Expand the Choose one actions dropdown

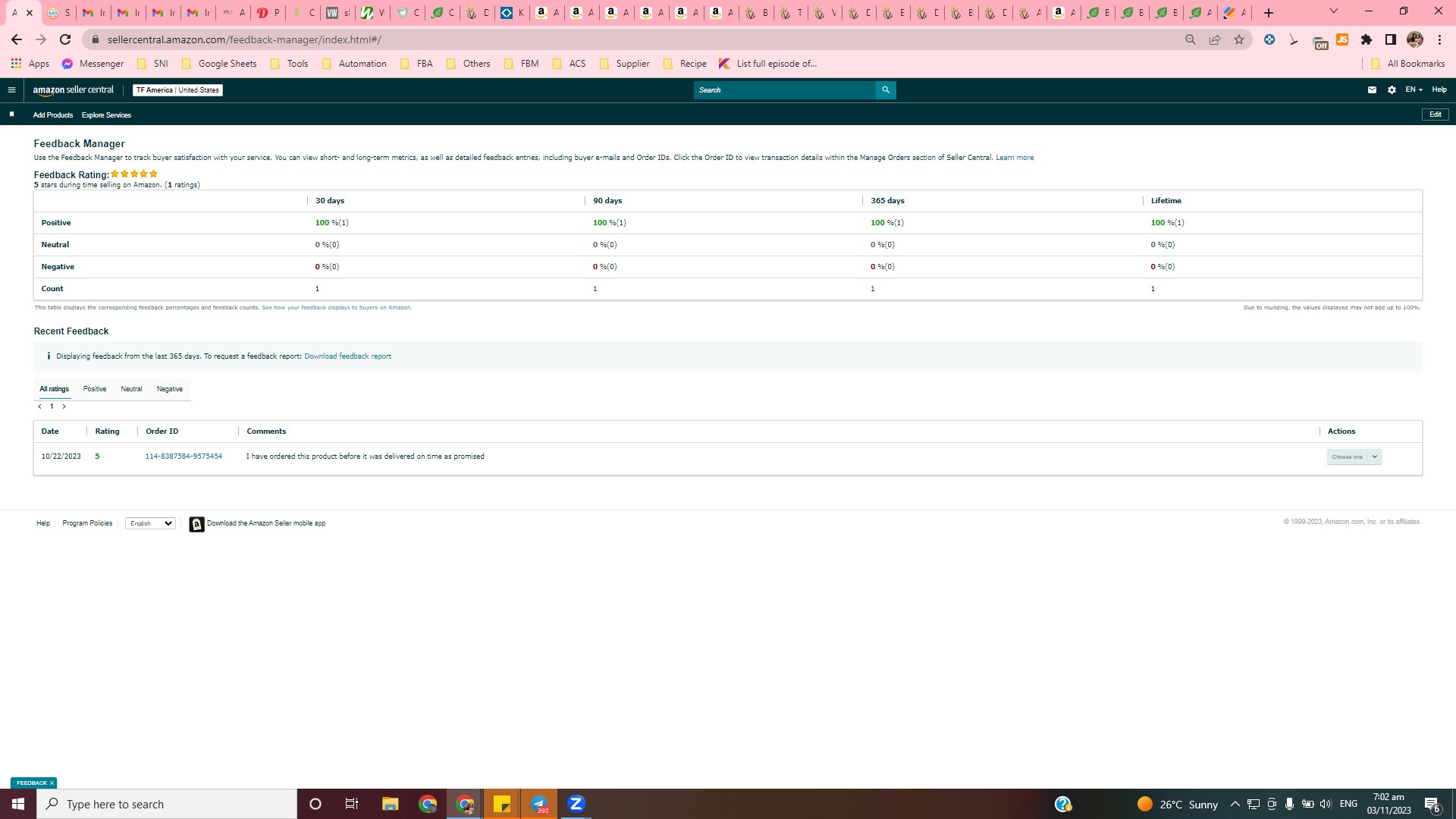point(1354,457)
